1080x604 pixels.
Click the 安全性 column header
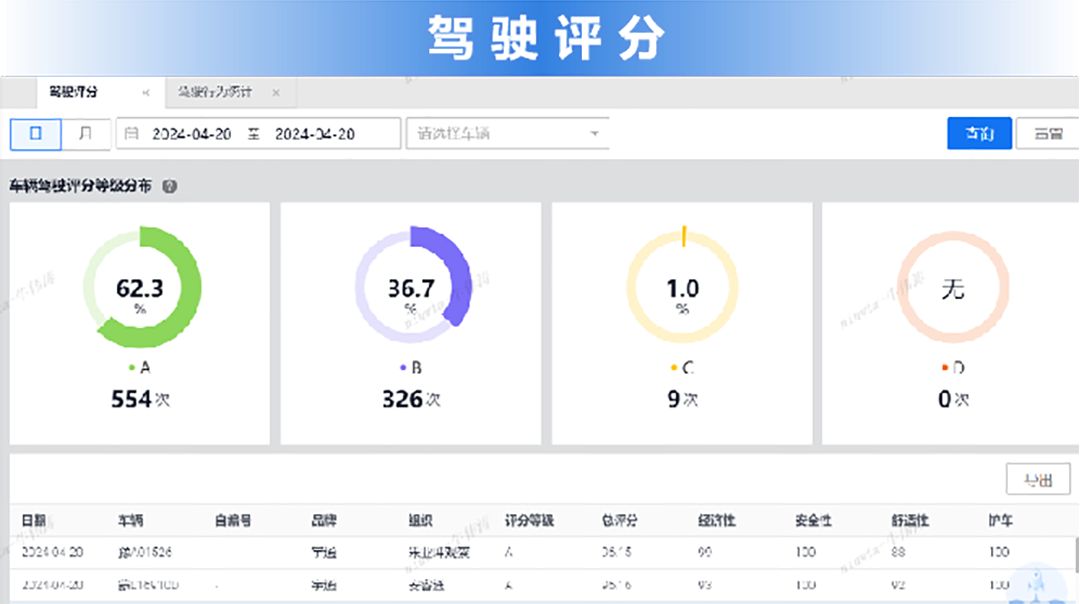[813, 521]
